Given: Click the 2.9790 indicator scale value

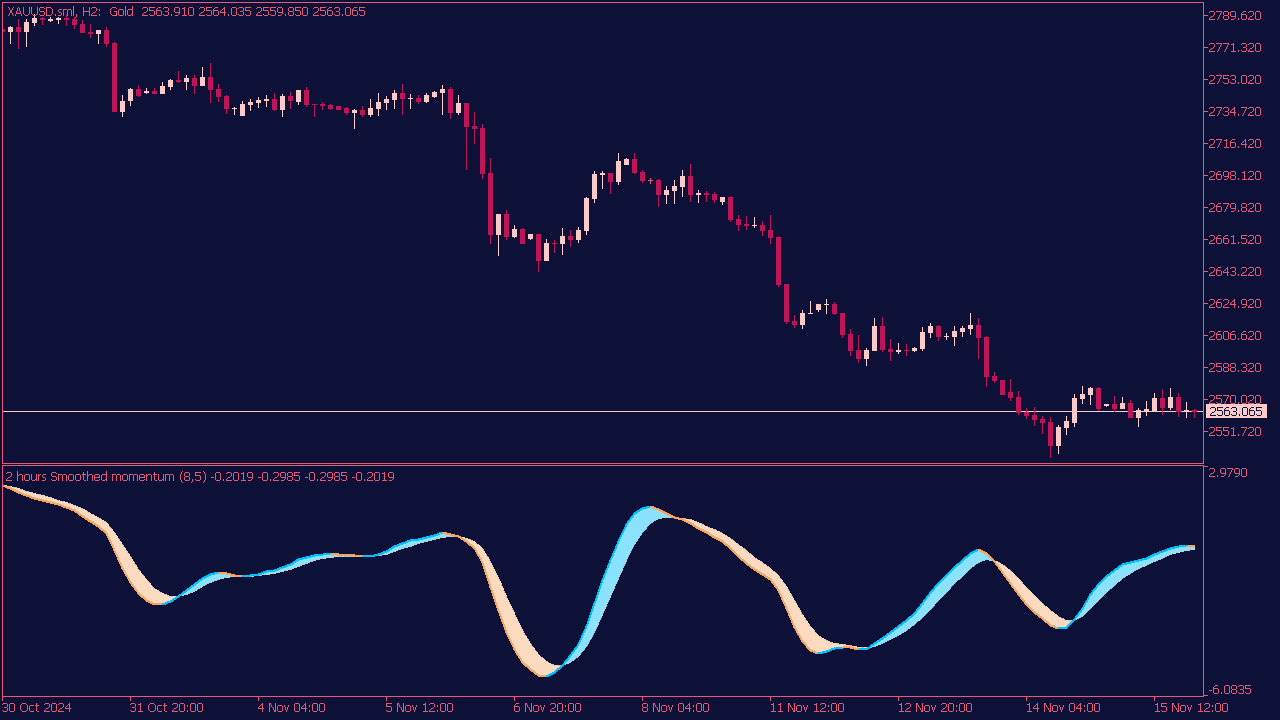Looking at the screenshot, I should (1229, 472).
